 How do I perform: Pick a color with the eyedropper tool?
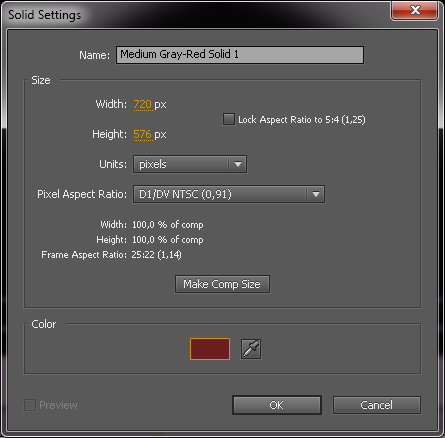251,349
